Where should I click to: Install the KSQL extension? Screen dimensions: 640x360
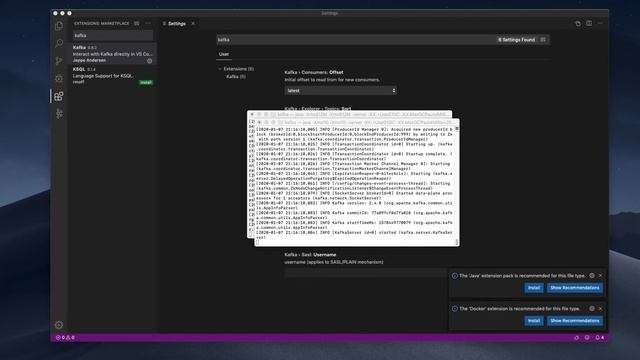tap(146, 82)
